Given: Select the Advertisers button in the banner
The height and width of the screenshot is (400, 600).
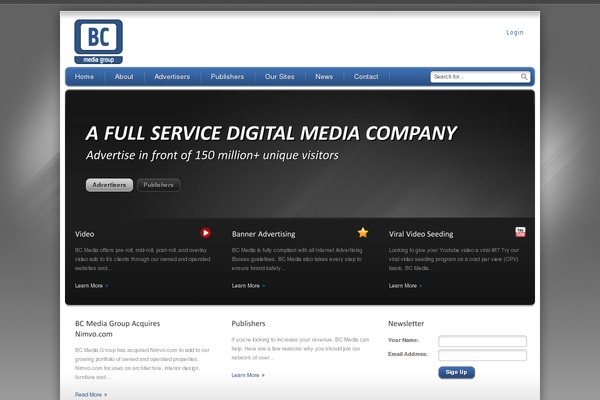Looking at the screenshot, I should click(x=109, y=185).
